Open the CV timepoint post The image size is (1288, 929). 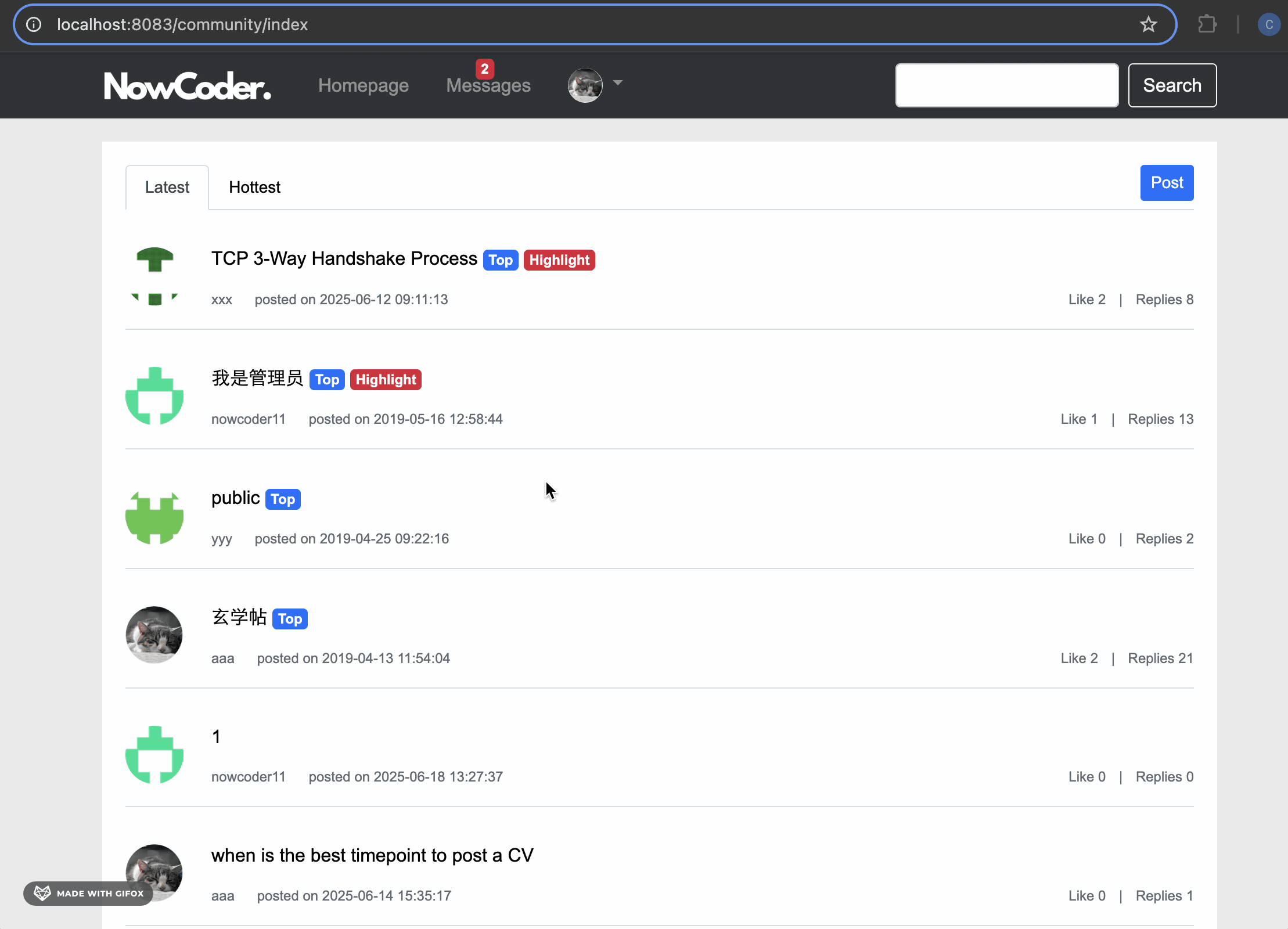pos(372,855)
